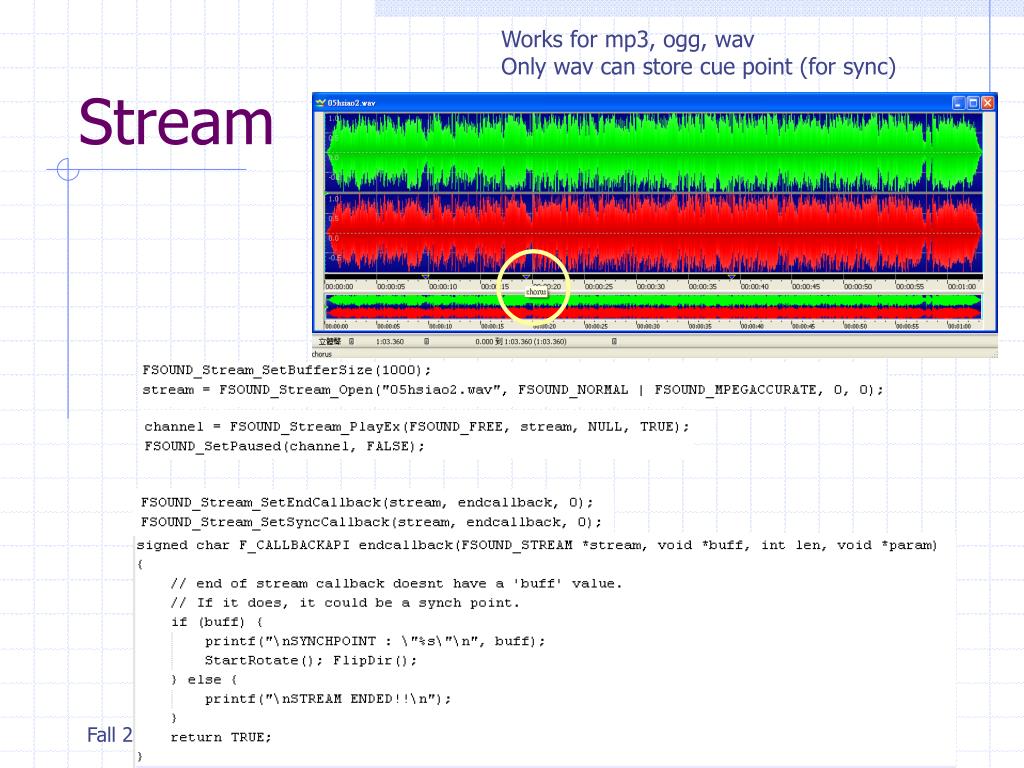Click the chorus text in bottom status line
The height and width of the screenshot is (768, 1024).
point(321,354)
